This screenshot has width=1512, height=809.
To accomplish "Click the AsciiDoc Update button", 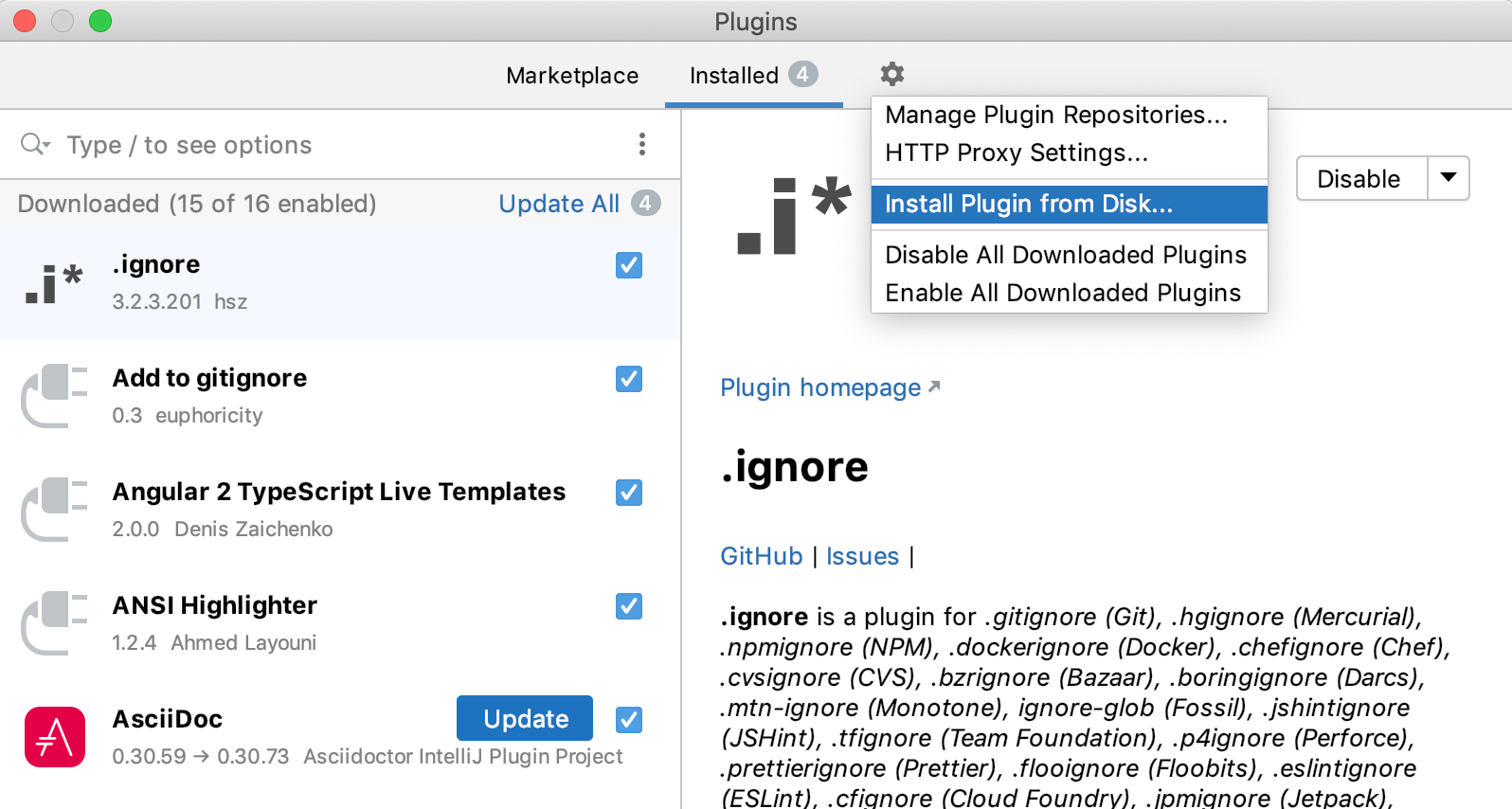I will (525, 718).
